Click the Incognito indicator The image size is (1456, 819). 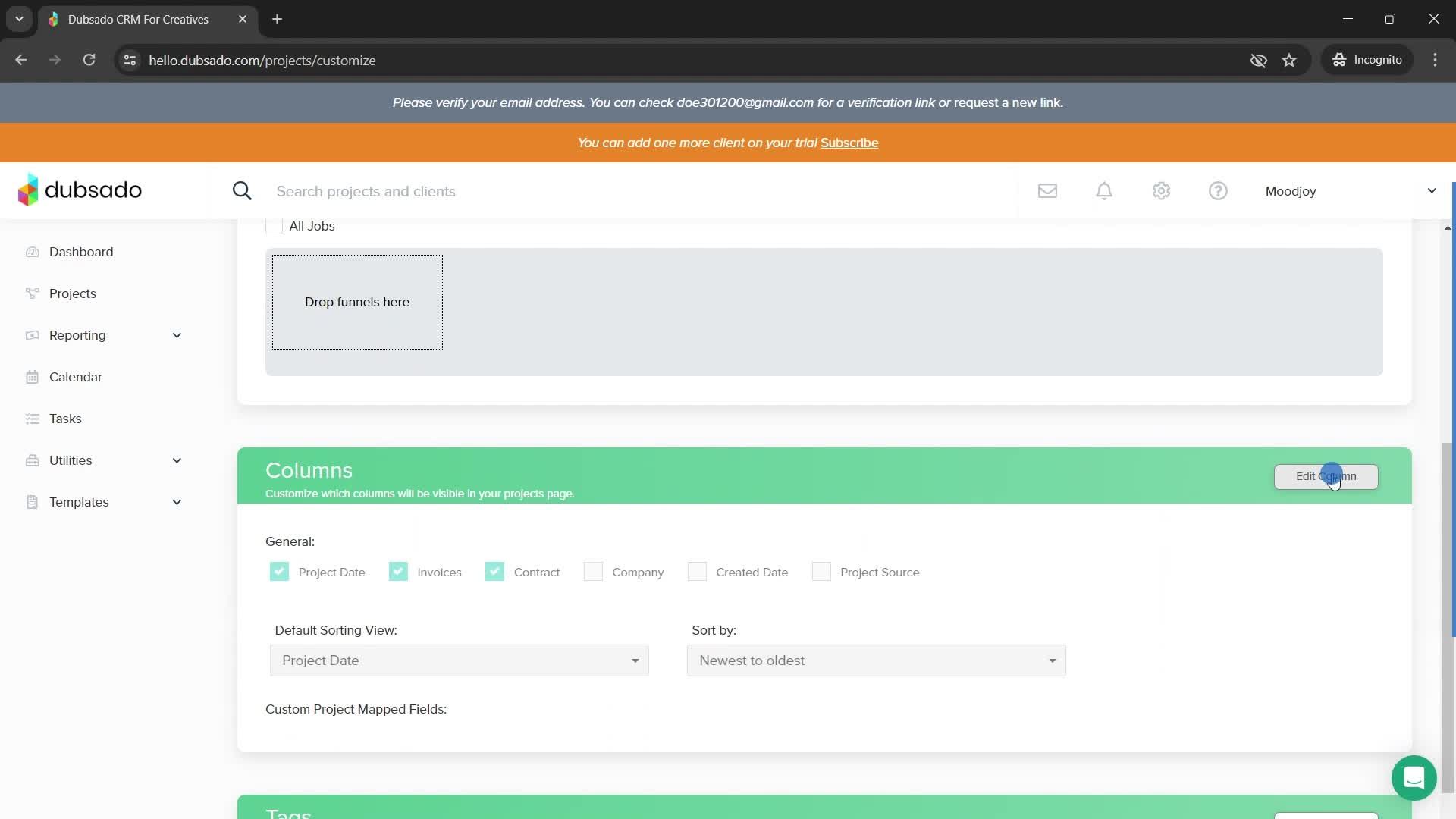point(1367,60)
